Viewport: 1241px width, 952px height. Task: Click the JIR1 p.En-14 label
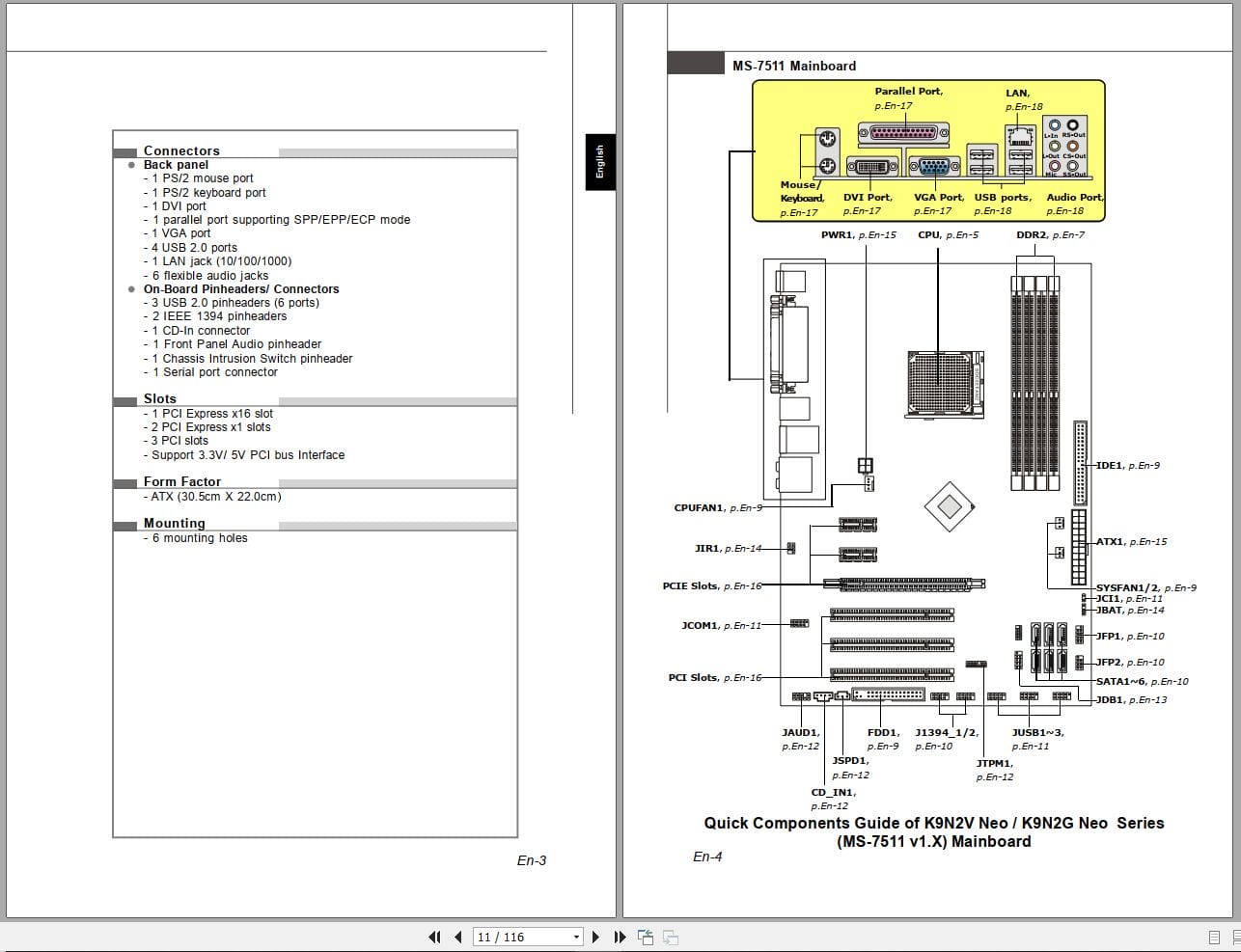click(x=728, y=548)
